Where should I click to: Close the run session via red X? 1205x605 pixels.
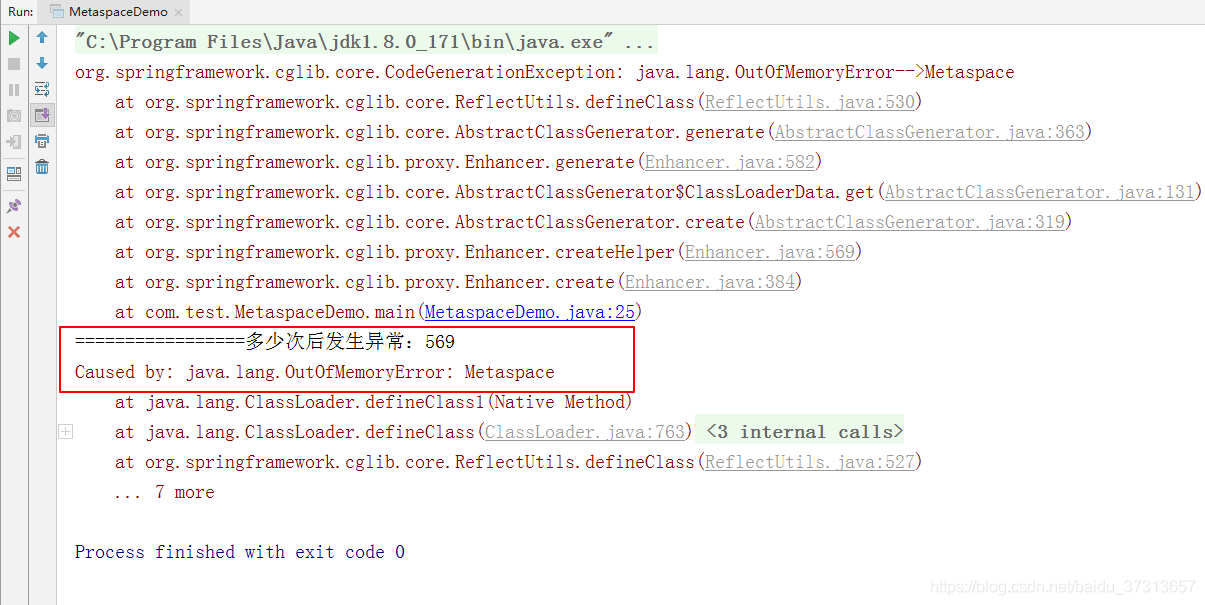14,232
